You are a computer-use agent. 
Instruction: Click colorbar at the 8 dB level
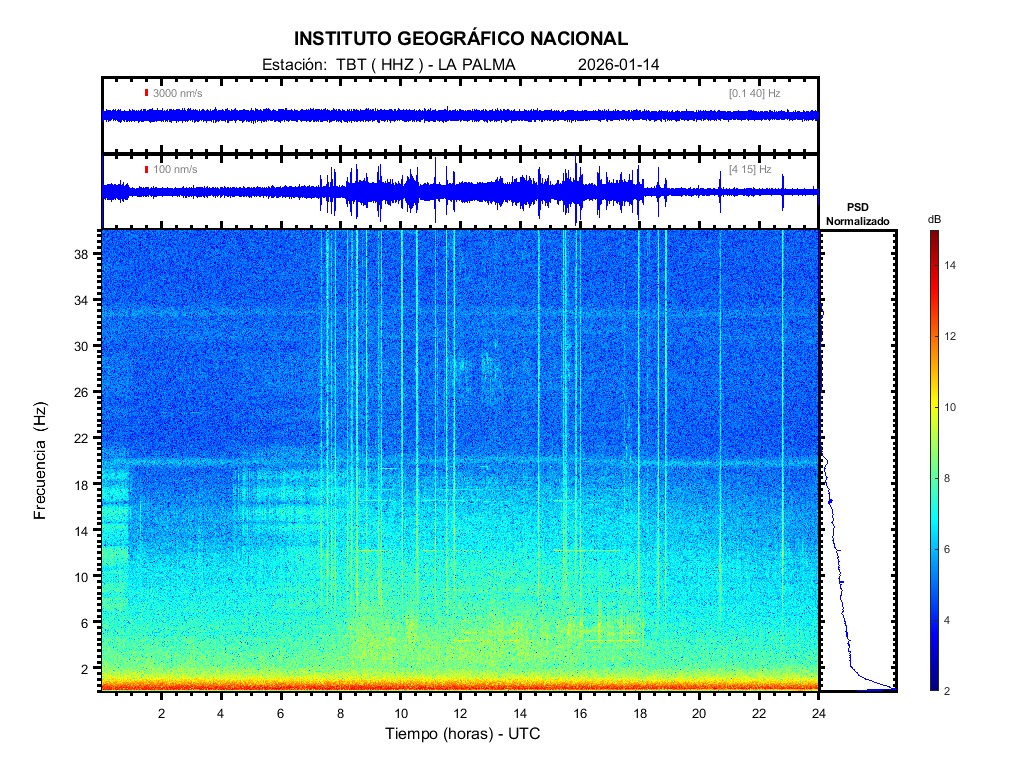933,479
